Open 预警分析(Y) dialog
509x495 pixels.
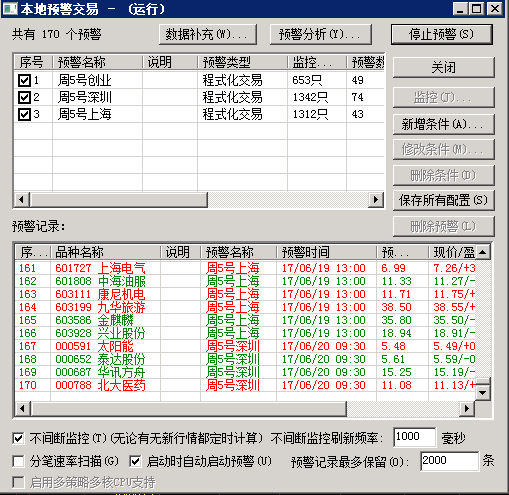(x=321, y=34)
